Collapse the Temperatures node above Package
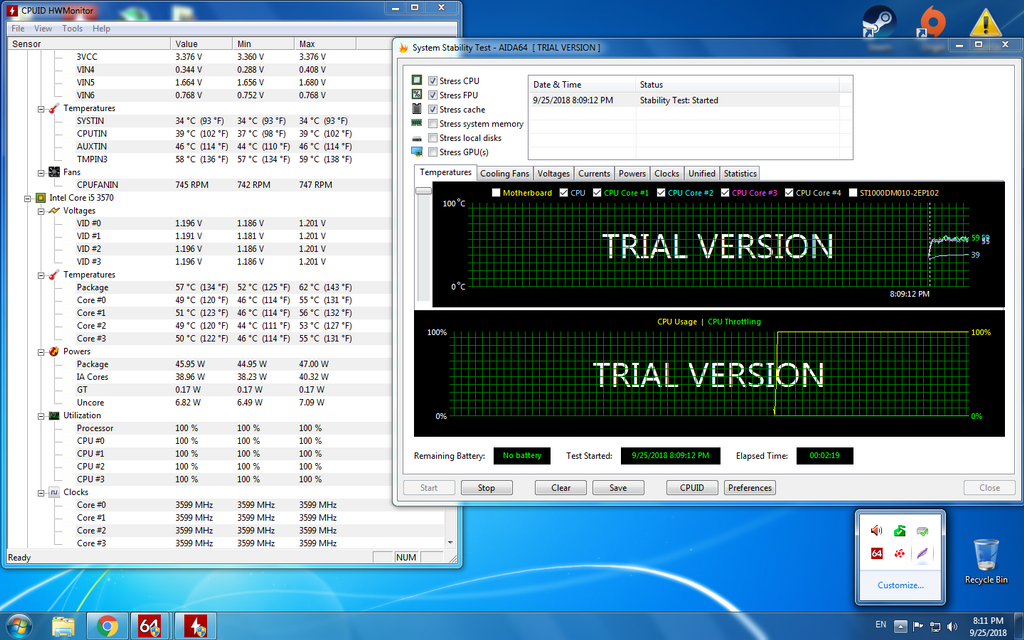The width and height of the screenshot is (1024, 640). pos(40,275)
